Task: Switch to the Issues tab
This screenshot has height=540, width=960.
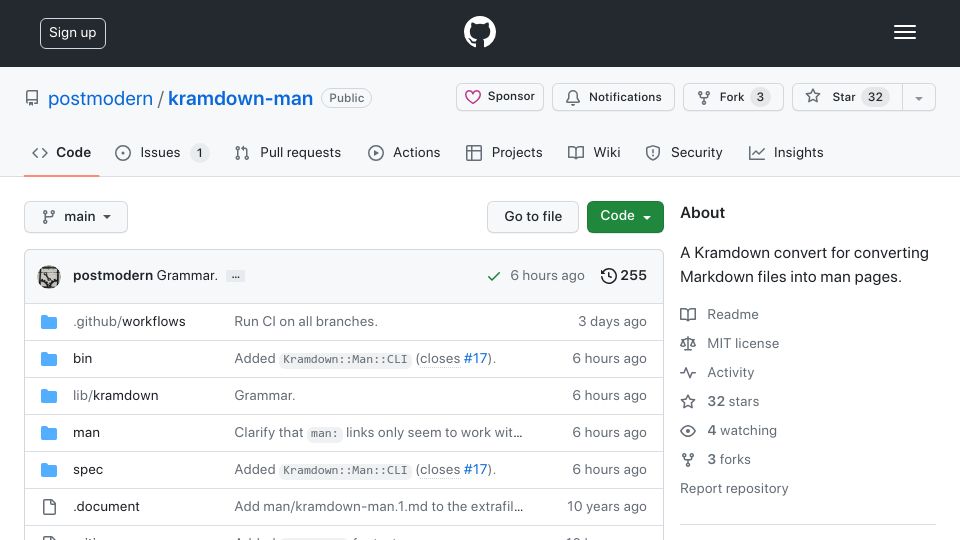Action: [x=162, y=152]
